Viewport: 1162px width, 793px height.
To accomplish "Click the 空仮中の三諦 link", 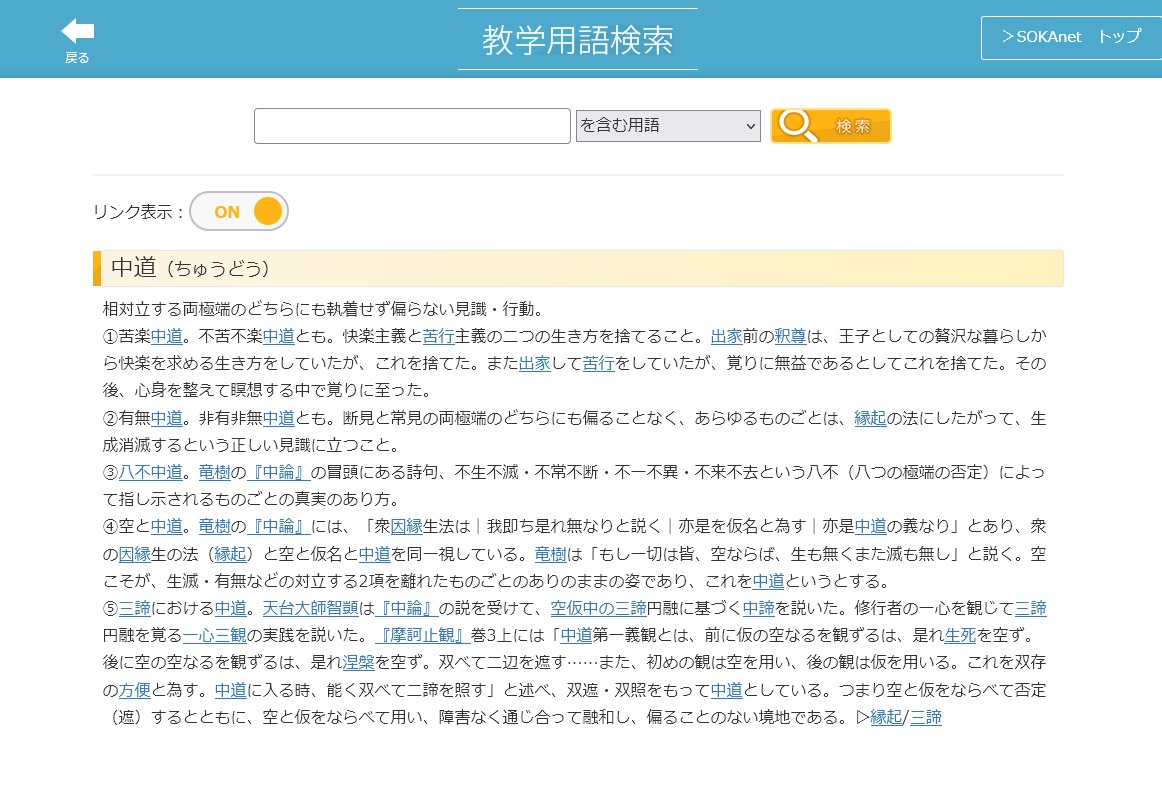I will [598, 608].
